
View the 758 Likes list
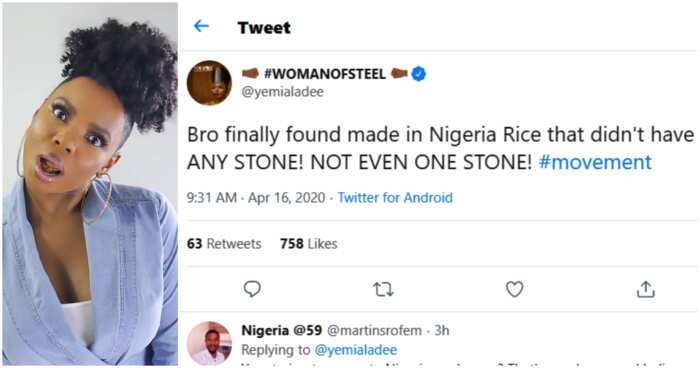308,244
